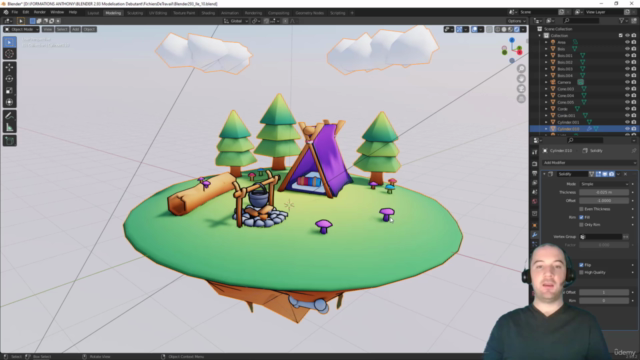Select the Measure tool

[9, 127]
